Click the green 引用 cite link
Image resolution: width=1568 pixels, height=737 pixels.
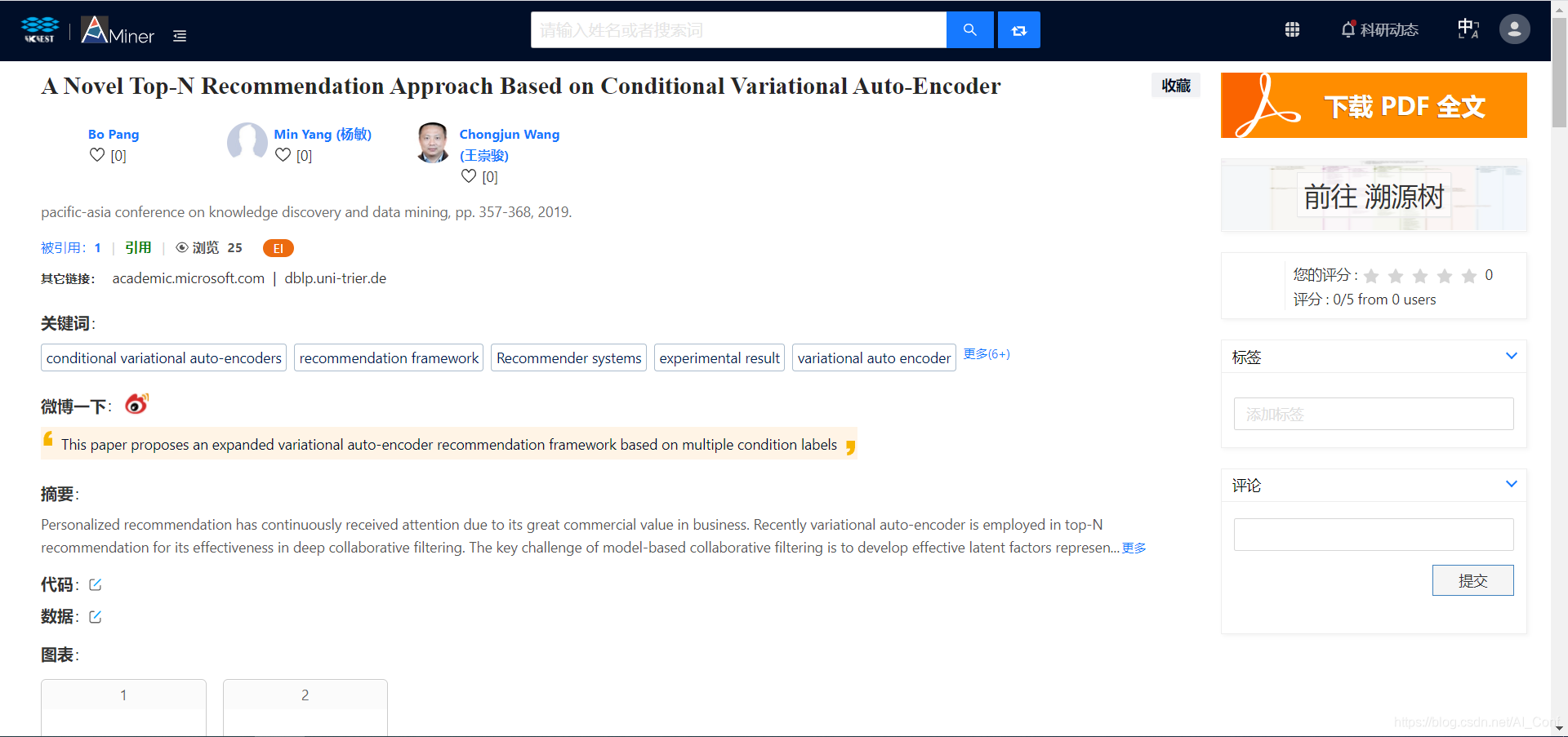point(138,247)
